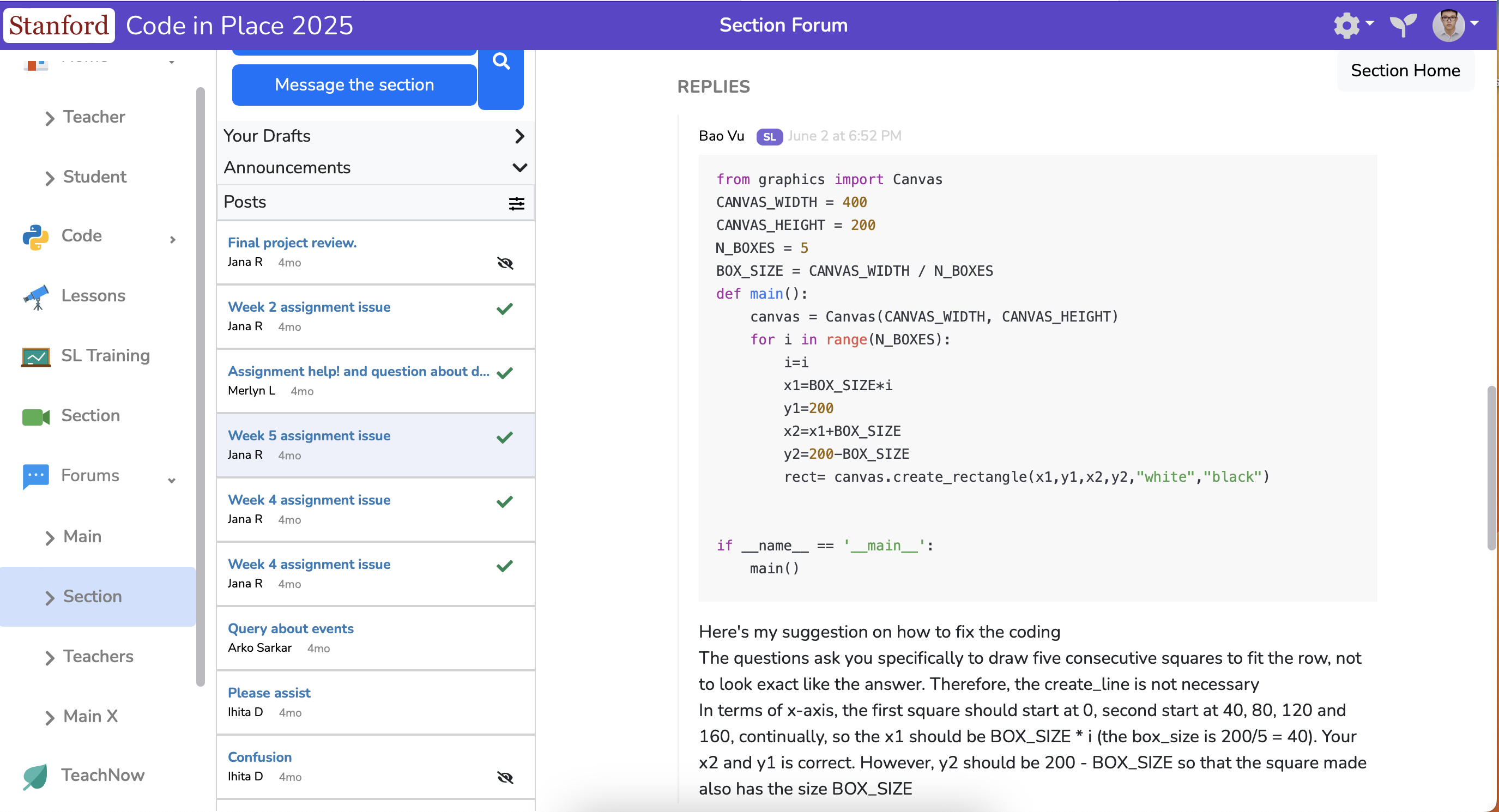Screen dimensions: 1499x812
Task: Click resolved checkmark on Week 2 assignment issue
Action: 505,309
